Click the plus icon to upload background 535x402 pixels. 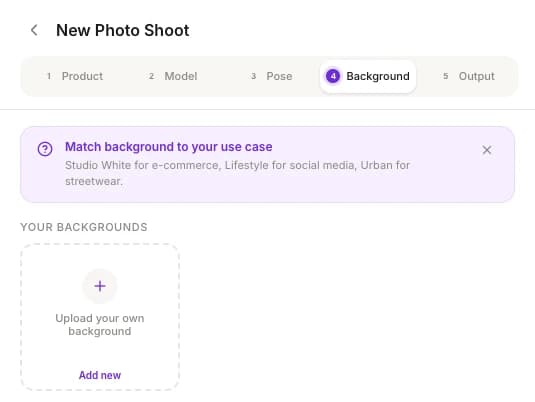click(x=100, y=286)
